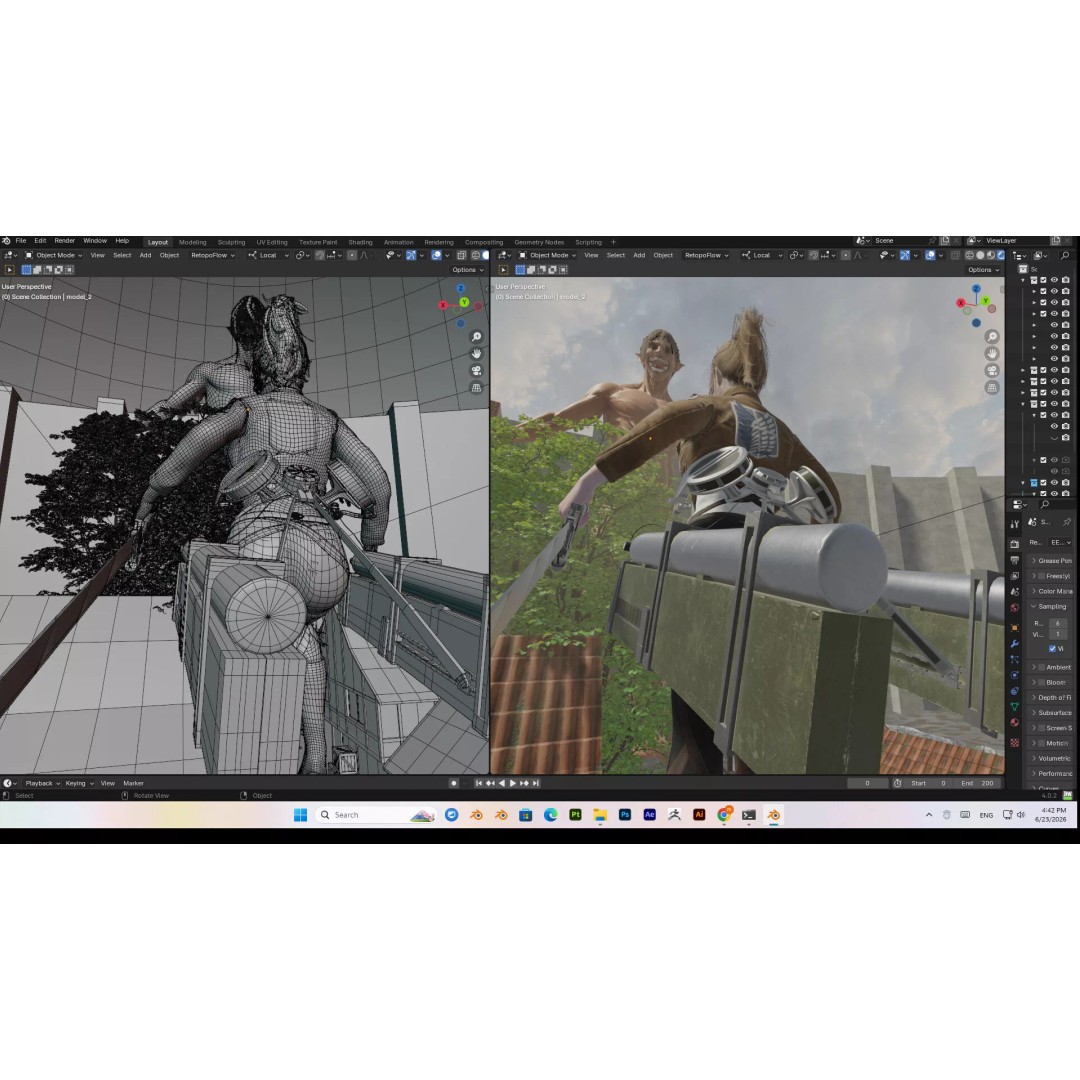
Task: Toggle proportional editing in left viewport header
Action: 352,256
